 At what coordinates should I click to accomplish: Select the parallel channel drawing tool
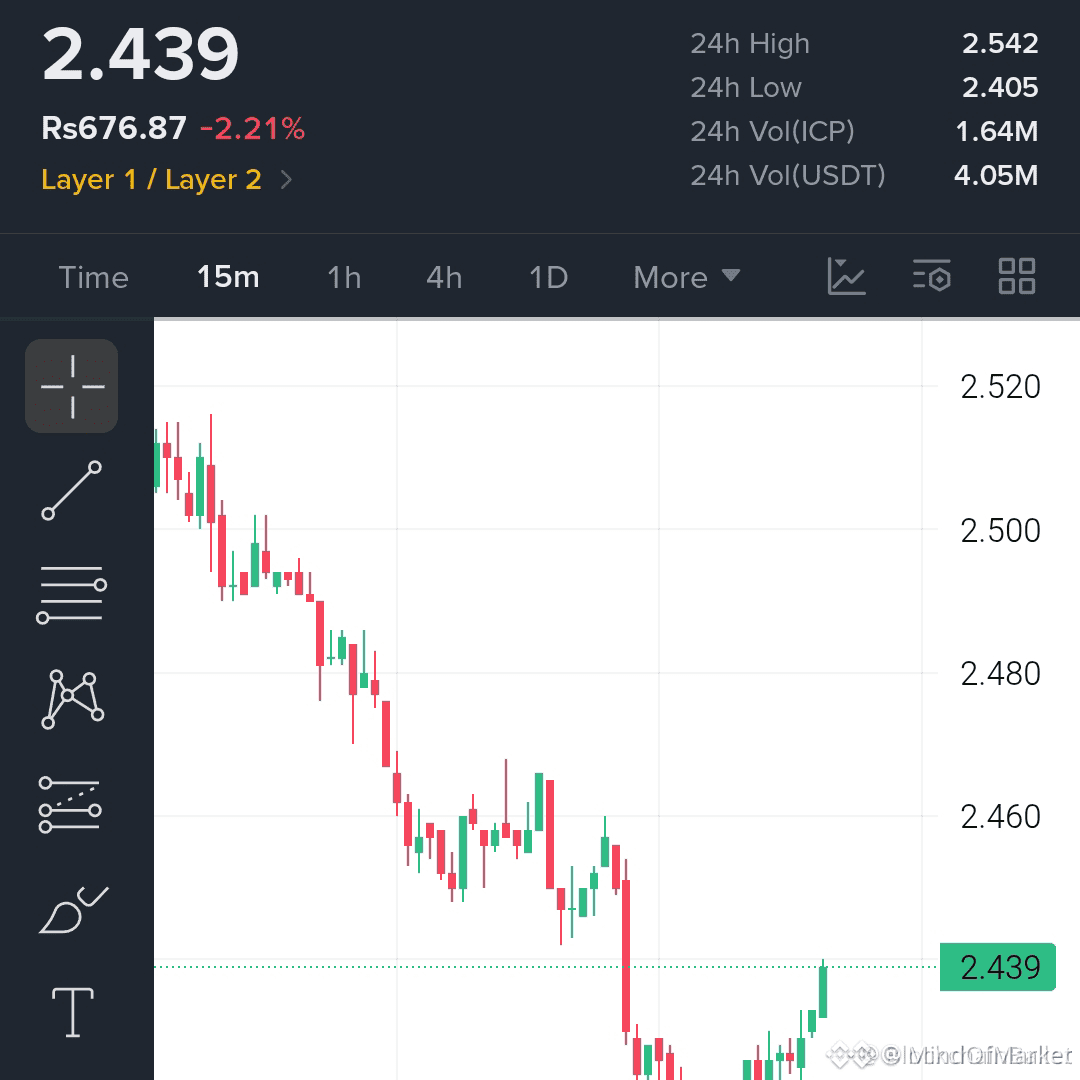point(70,804)
